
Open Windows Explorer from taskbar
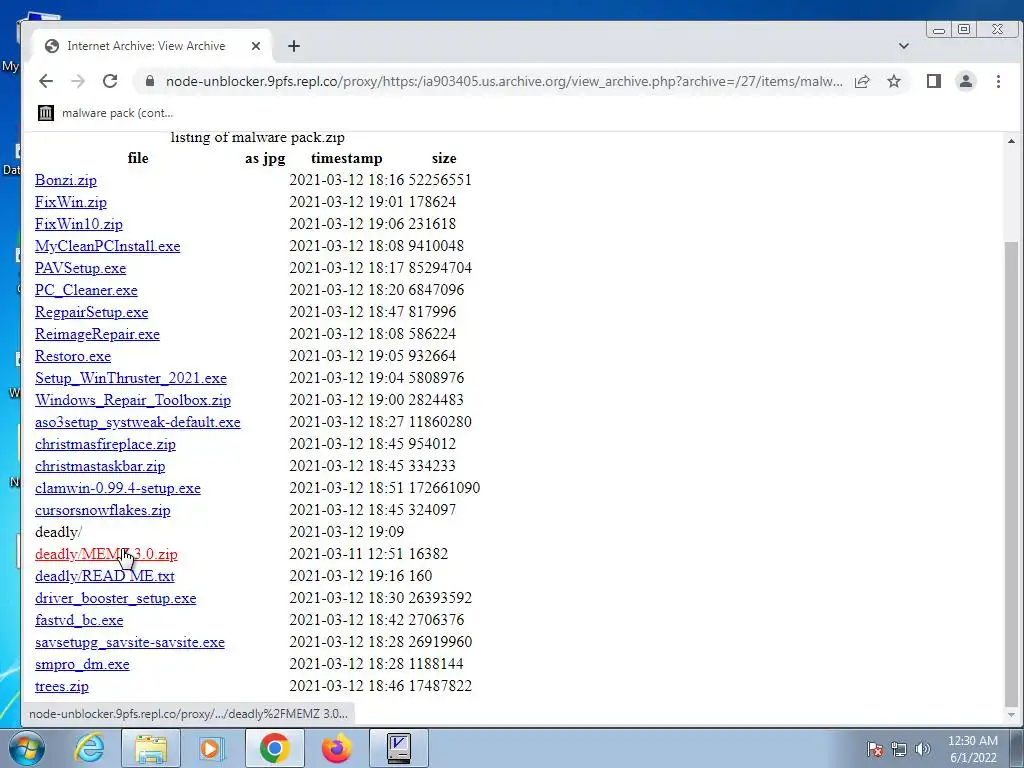click(151, 748)
